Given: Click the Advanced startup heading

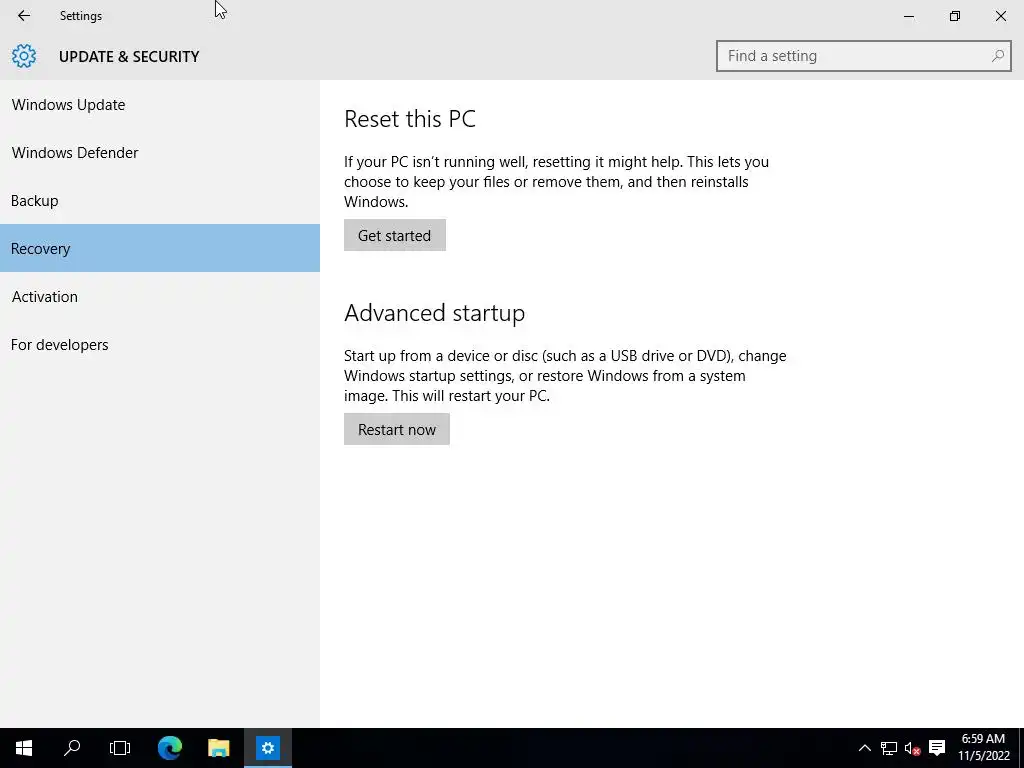Looking at the screenshot, I should tap(434, 313).
